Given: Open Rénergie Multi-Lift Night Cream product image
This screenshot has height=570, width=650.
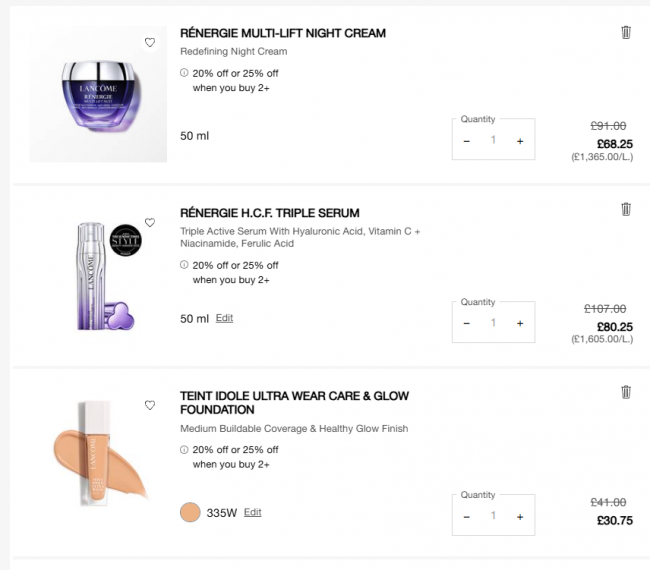Looking at the screenshot, I should (98, 94).
